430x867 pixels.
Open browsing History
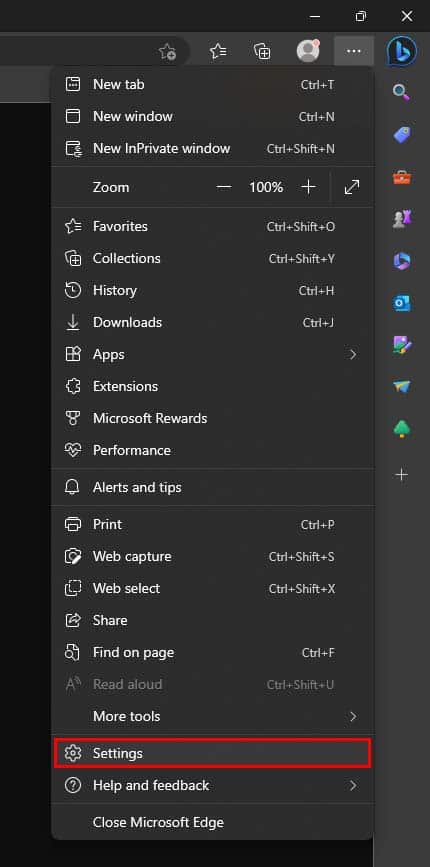[x=213, y=291]
